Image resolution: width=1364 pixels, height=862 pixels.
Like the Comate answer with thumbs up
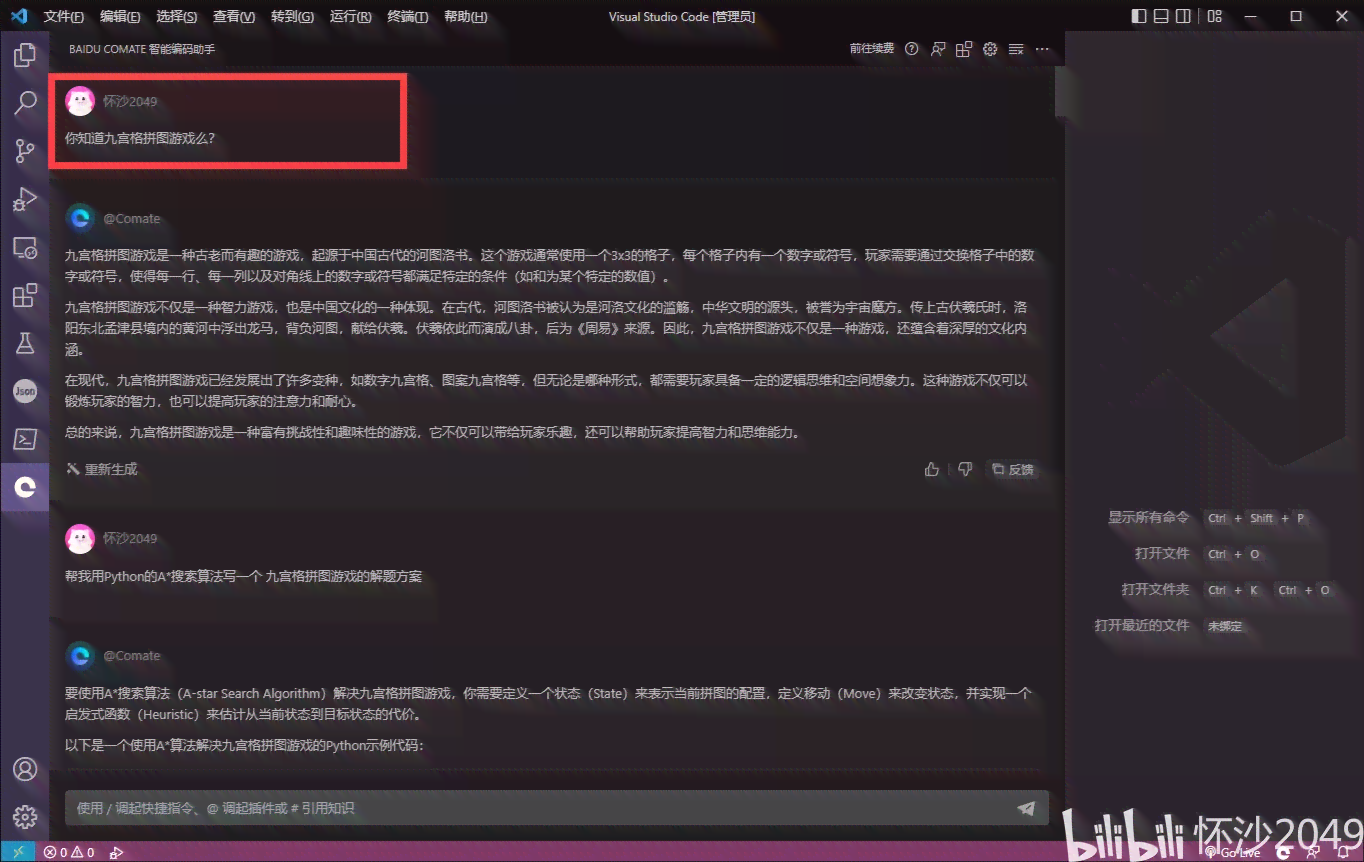[932, 469]
